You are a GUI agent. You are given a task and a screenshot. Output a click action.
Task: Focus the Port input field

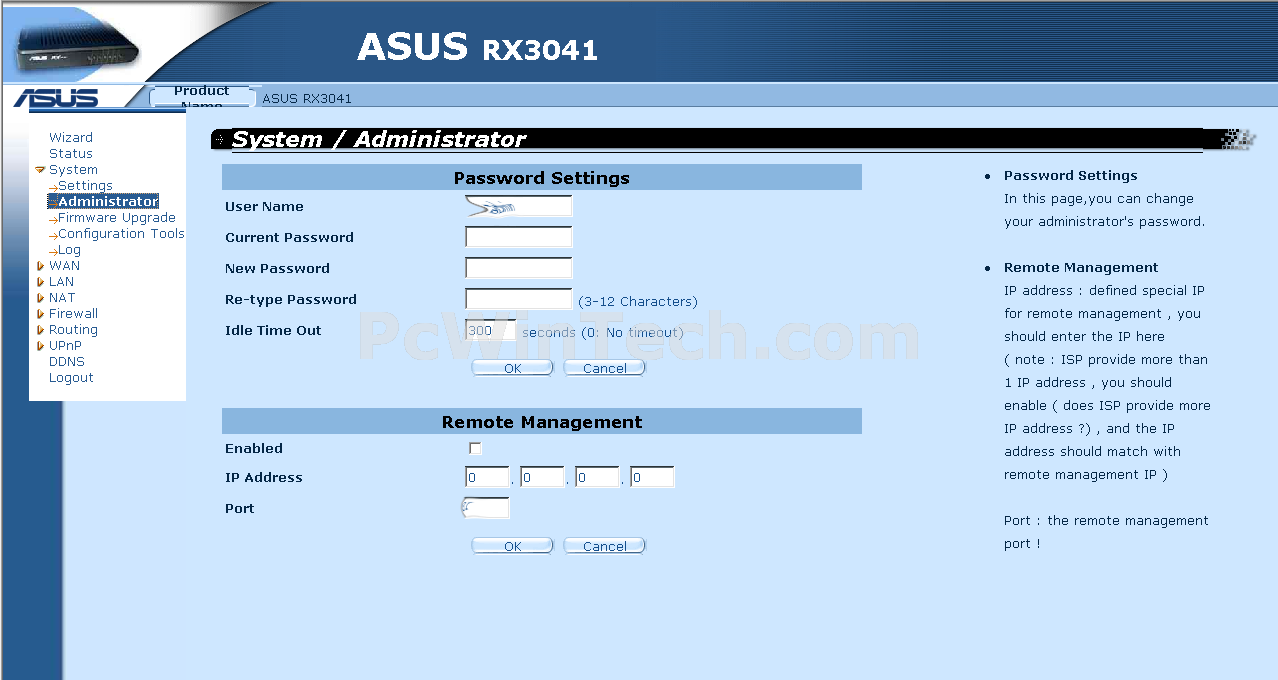coord(487,508)
